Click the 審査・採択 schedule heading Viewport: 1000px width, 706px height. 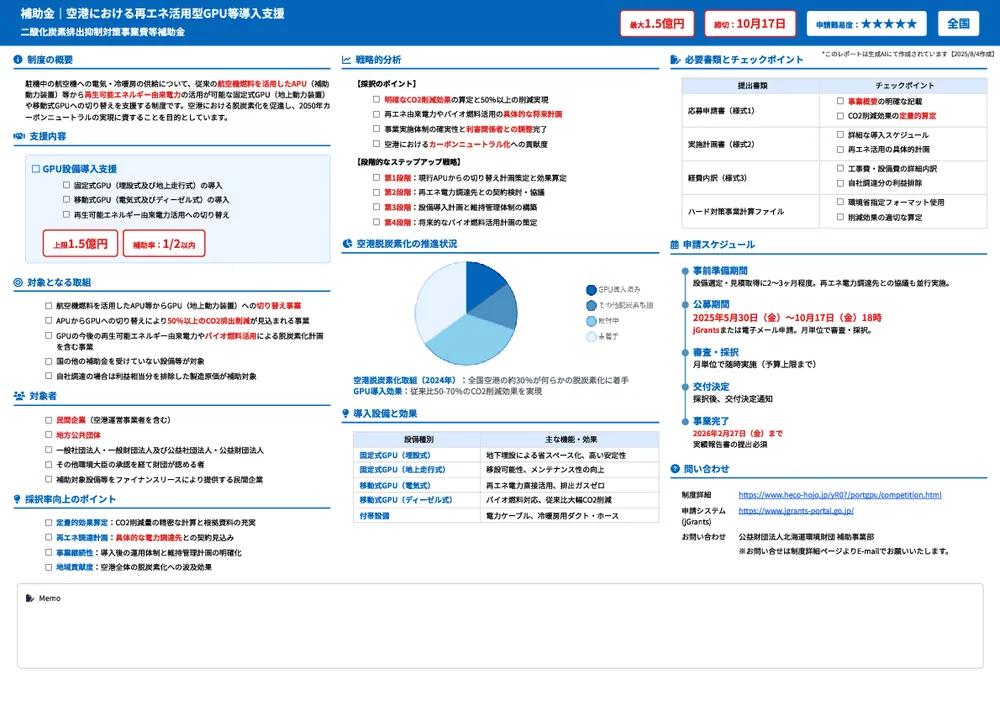point(716,352)
